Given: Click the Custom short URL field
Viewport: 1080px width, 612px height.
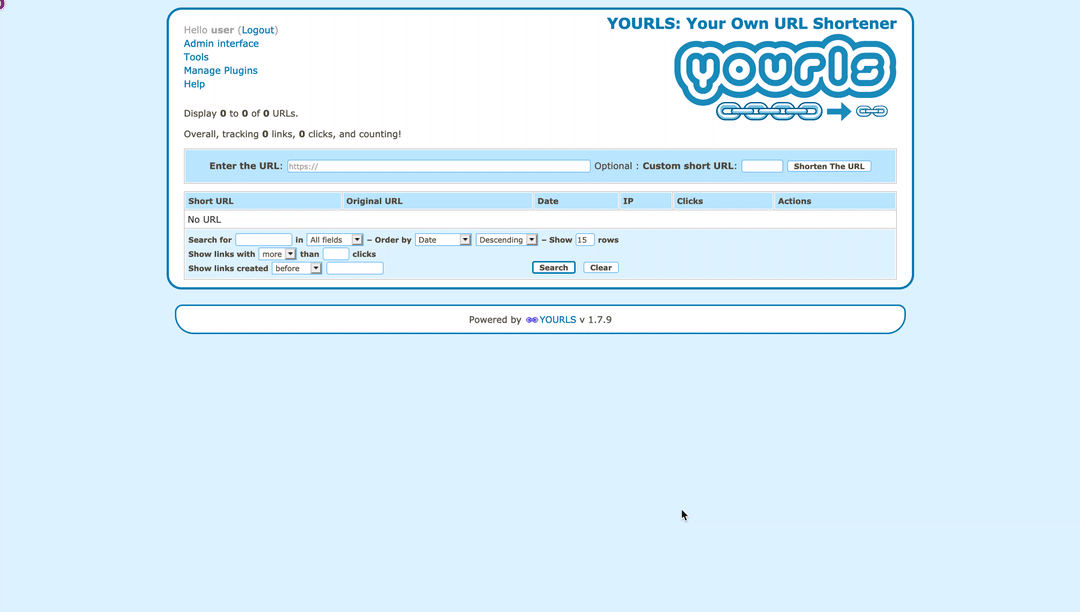Looking at the screenshot, I should [x=761, y=166].
